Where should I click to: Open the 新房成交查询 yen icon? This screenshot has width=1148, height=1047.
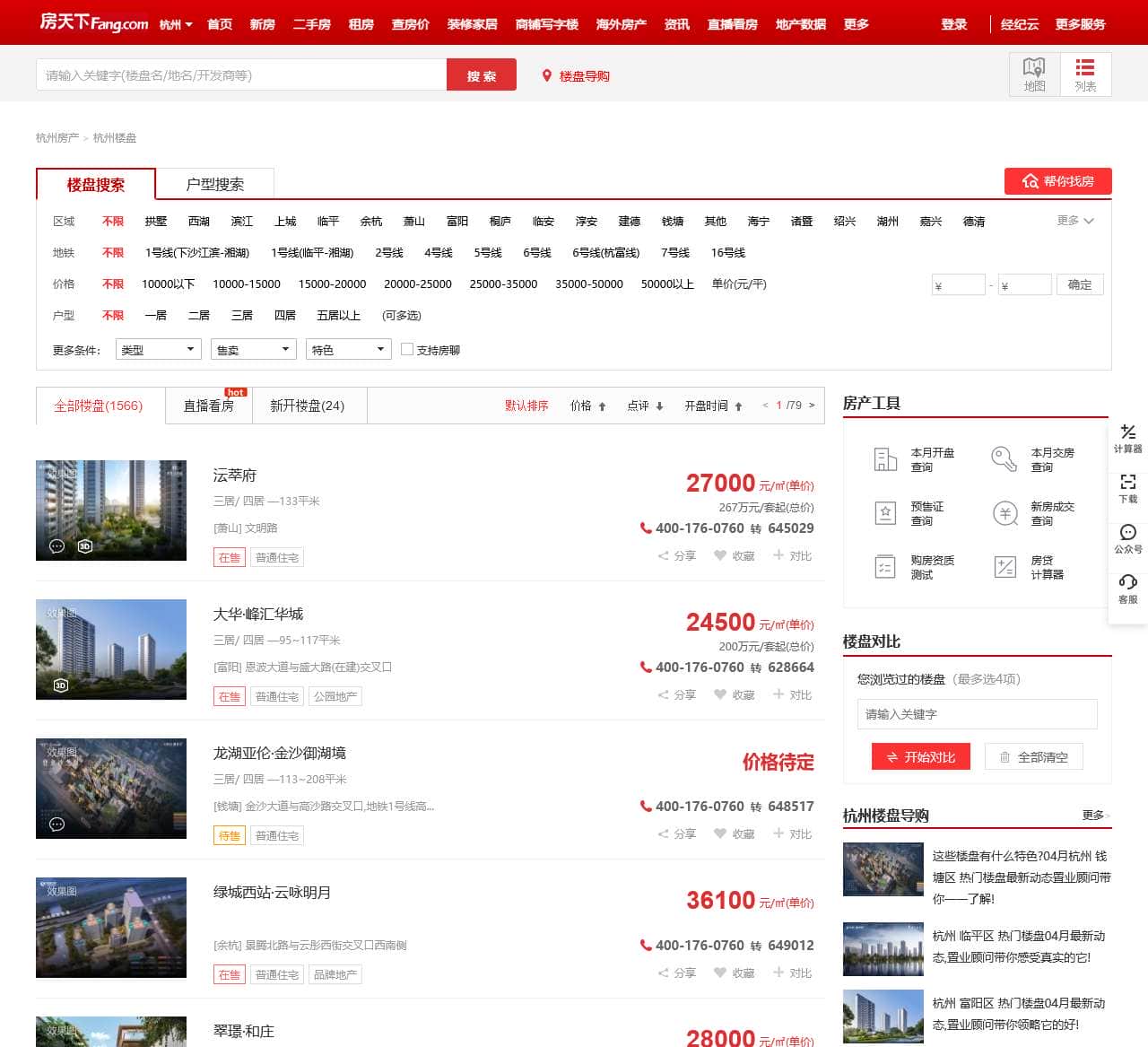tap(1004, 513)
